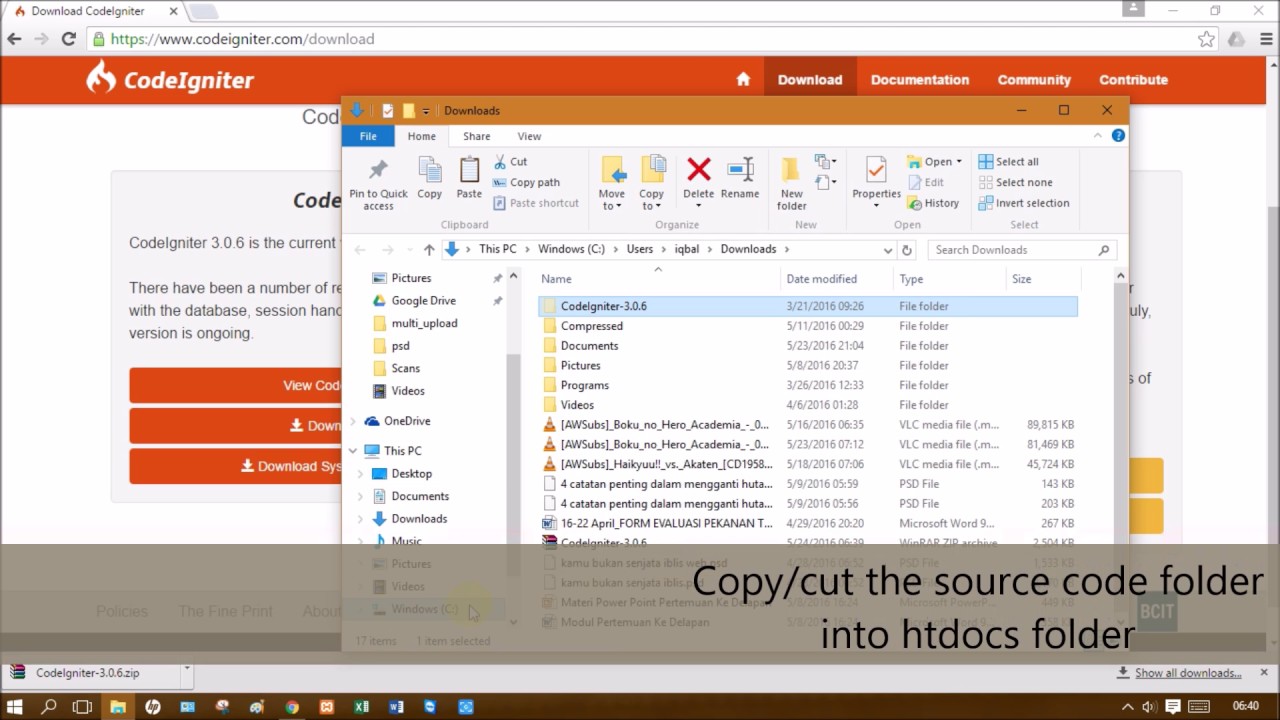The height and width of the screenshot is (720, 1280).
Task: Click Properties icon in Explorer title bar
Action: pyautogui.click(x=388, y=111)
